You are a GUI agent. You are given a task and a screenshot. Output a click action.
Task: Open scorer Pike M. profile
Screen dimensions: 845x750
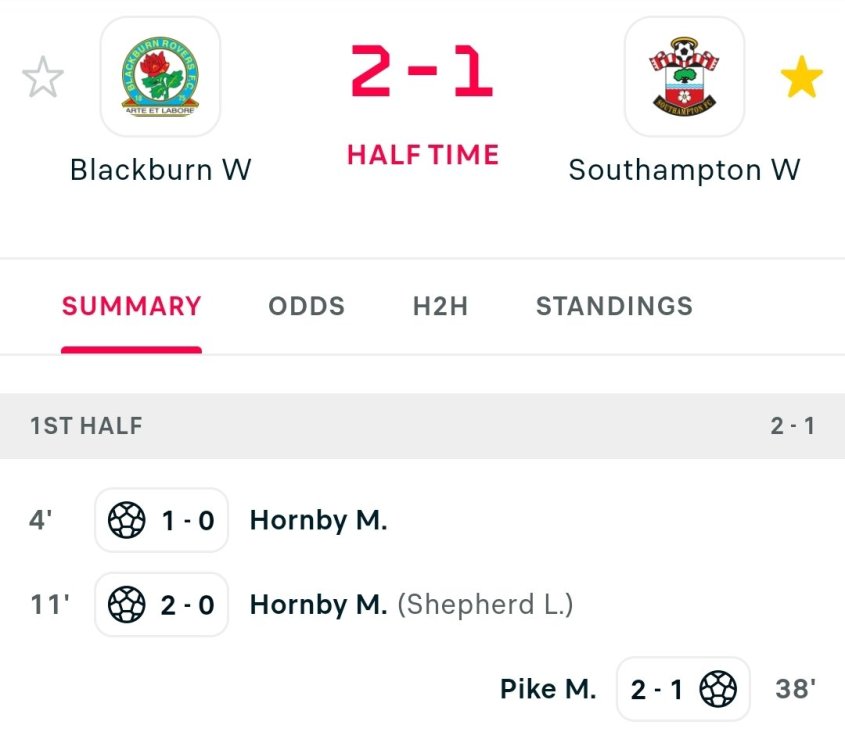pos(548,689)
